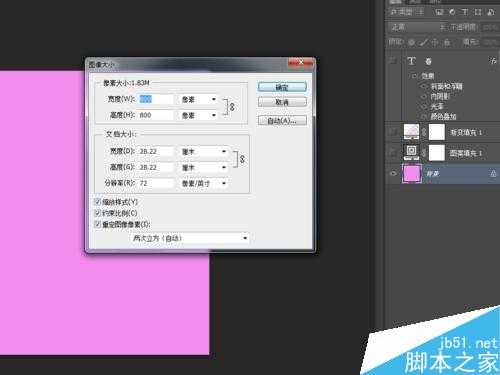Toggle the 约束比例(C) constrain proportions checkbox
500x375 pixels.
click(x=98, y=213)
